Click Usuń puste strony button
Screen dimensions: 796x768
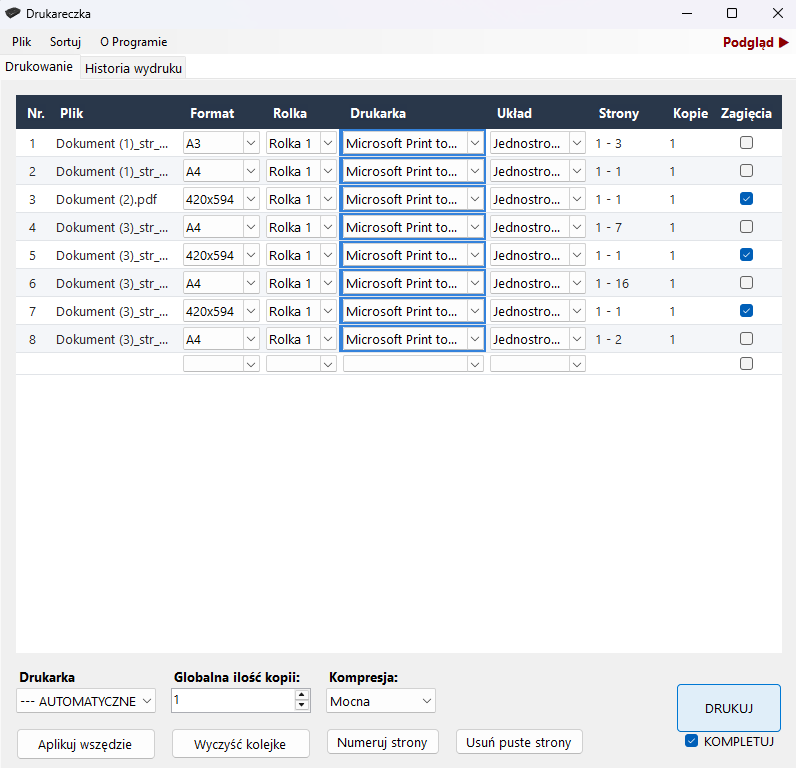tap(519, 742)
